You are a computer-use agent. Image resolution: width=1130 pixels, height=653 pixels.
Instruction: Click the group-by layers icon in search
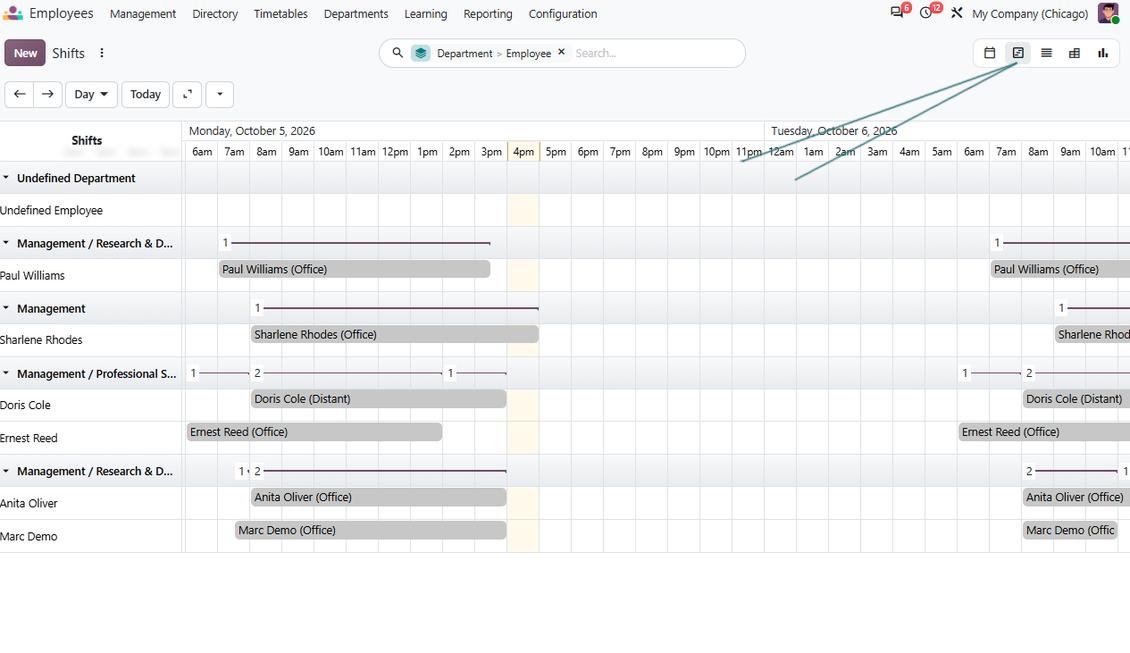point(421,53)
